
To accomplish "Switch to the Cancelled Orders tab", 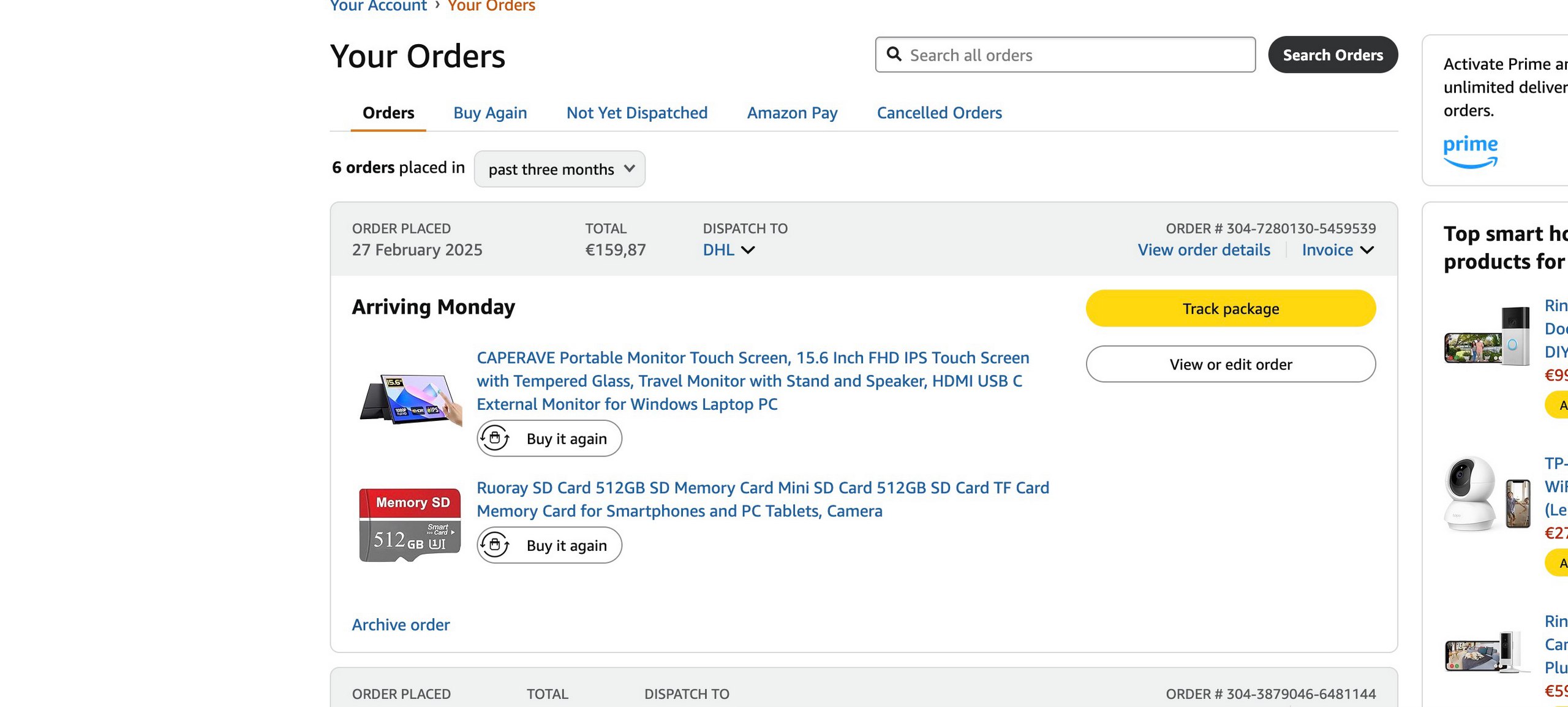I will [x=939, y=113].
